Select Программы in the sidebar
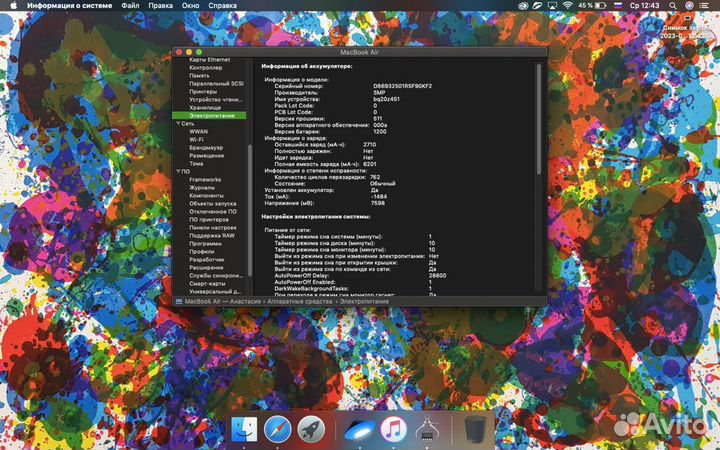The height and width of the screenshot is (450, 720). [205, 244]
